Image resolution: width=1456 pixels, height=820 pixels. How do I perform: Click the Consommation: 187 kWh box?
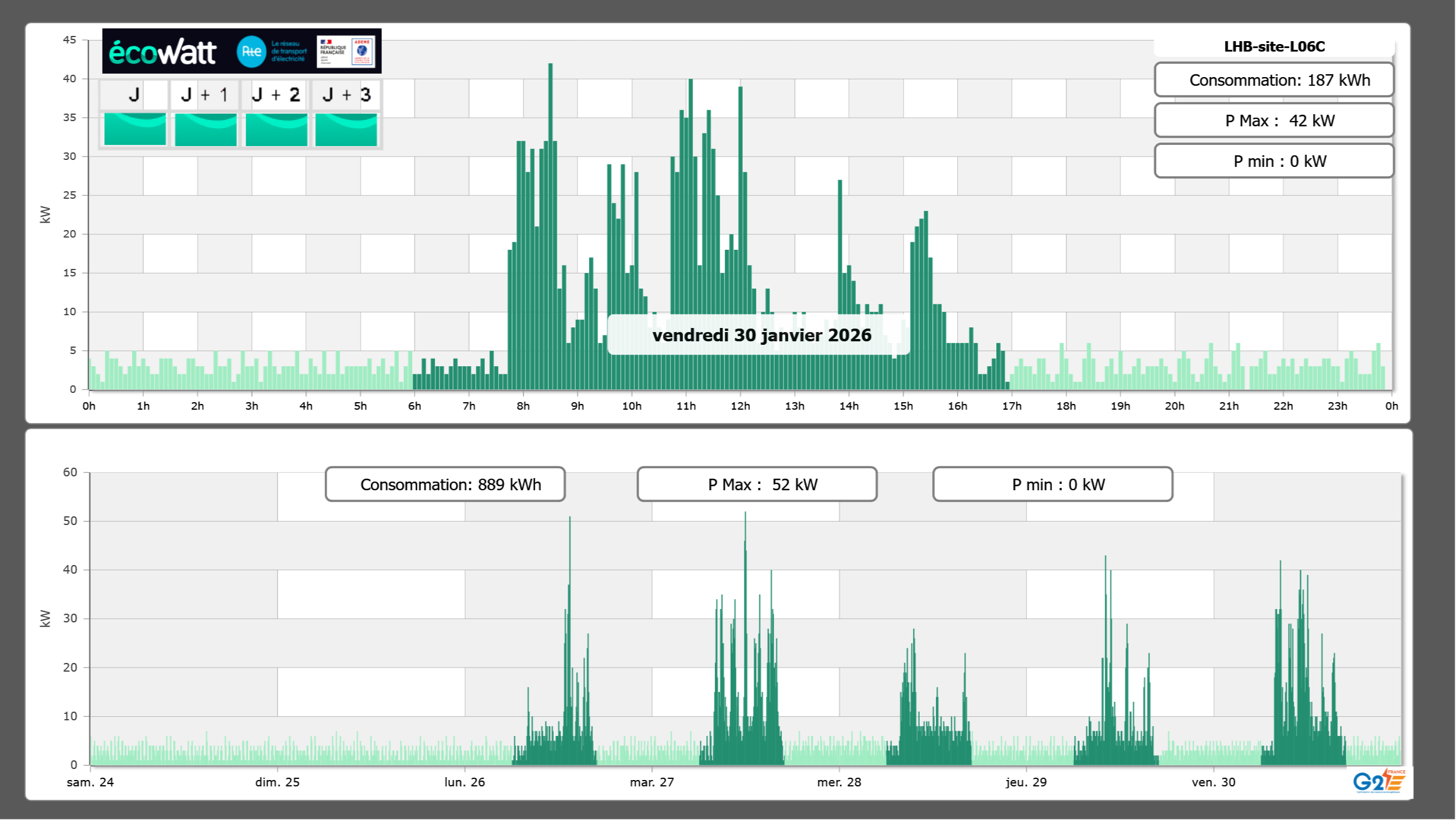tap(1274, 80)
